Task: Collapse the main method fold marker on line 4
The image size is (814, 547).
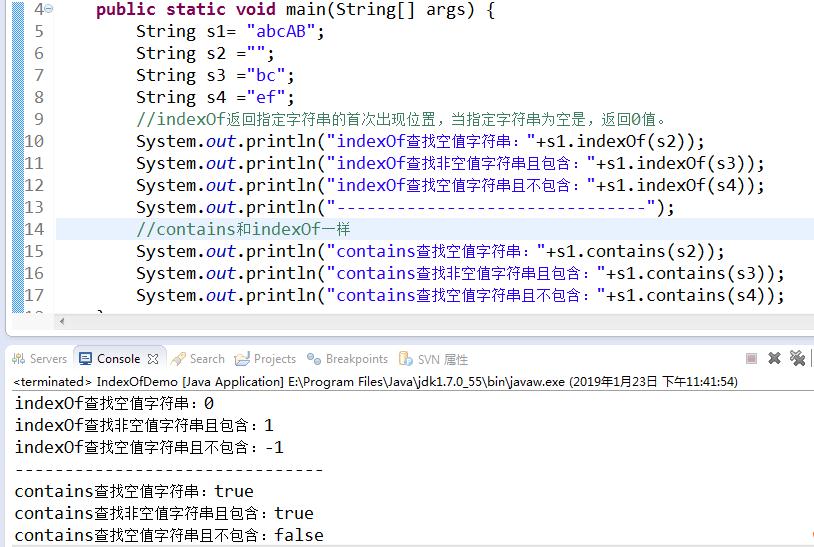Action: click(49, 9)
